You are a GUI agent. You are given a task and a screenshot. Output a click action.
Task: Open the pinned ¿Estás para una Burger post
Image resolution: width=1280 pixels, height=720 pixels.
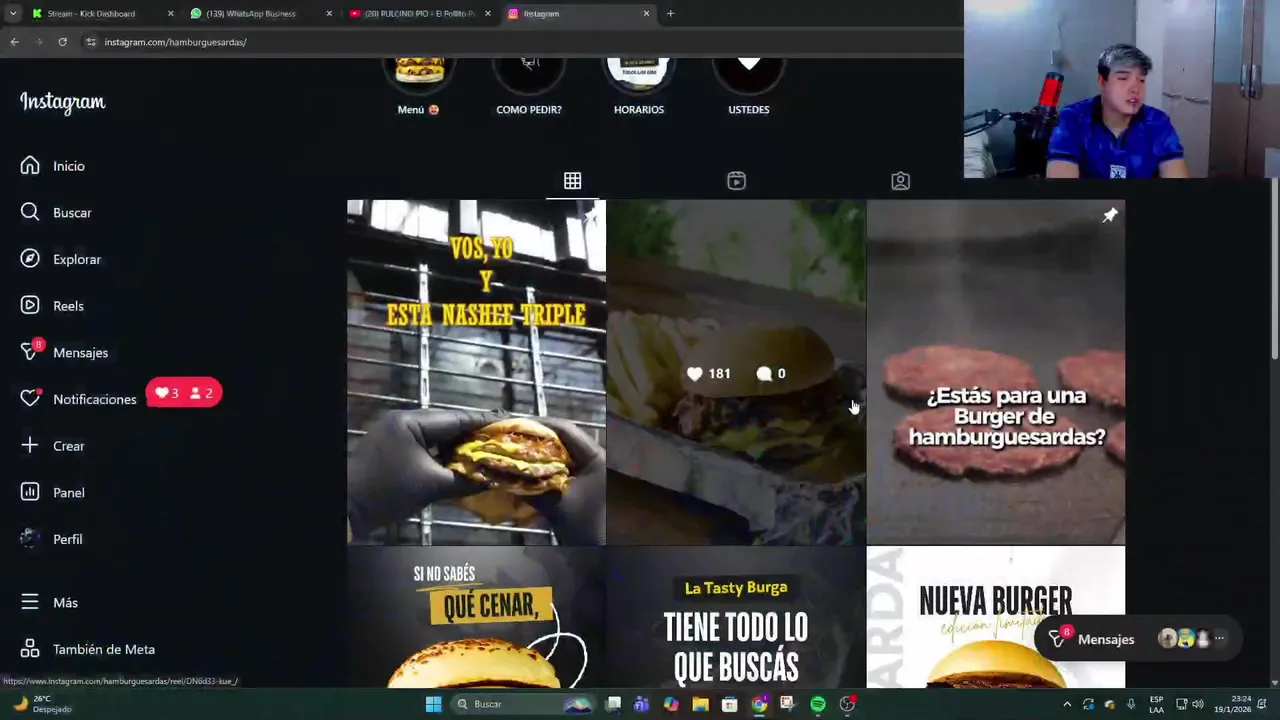pyautogui.click(x=996, y=372)
